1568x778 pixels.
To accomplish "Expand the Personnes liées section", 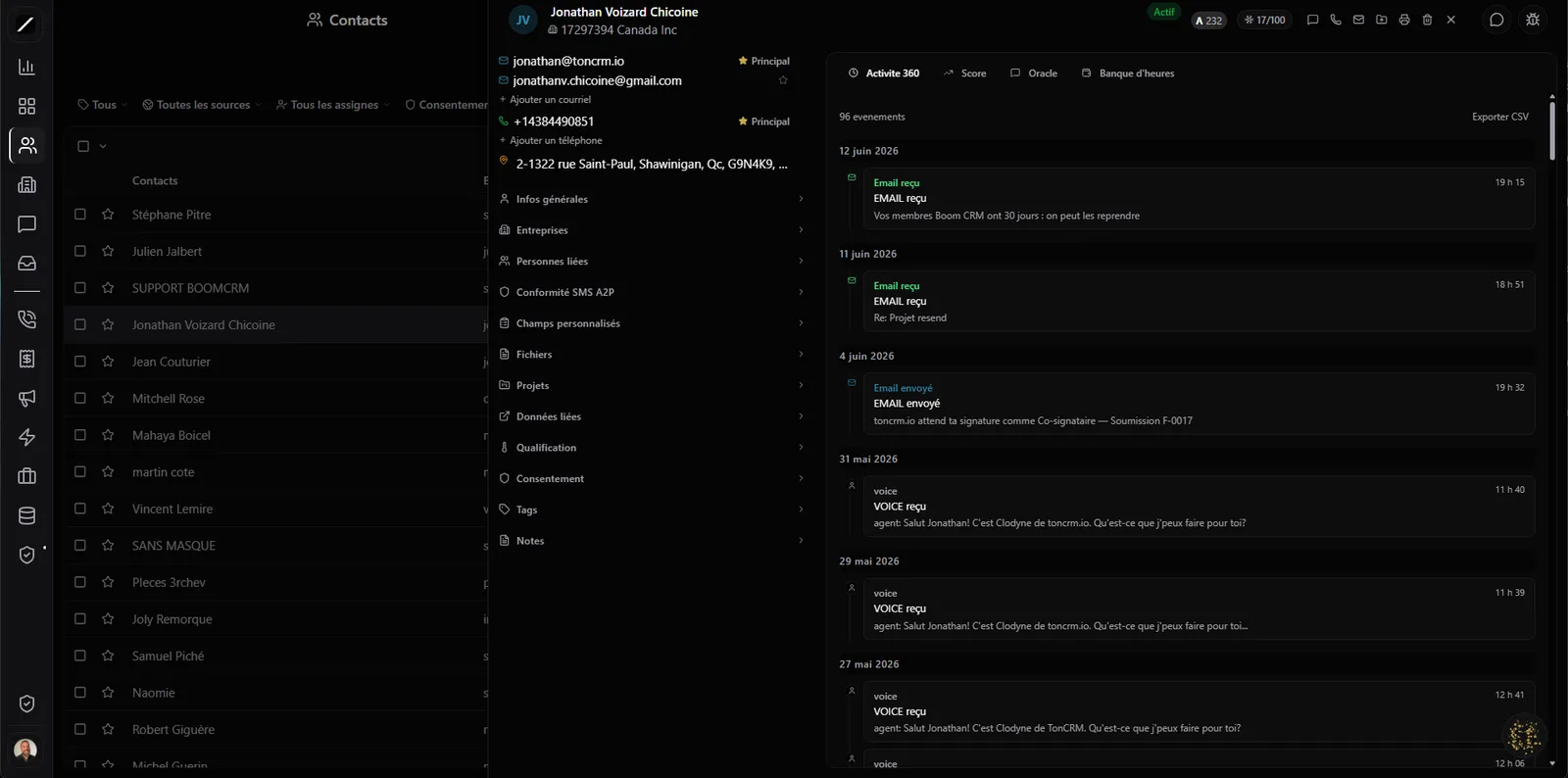I will [x=652, y=261].
